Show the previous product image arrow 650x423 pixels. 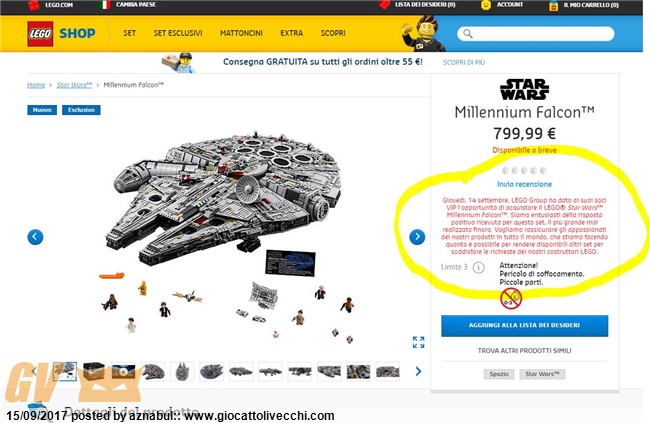(35, 237)
